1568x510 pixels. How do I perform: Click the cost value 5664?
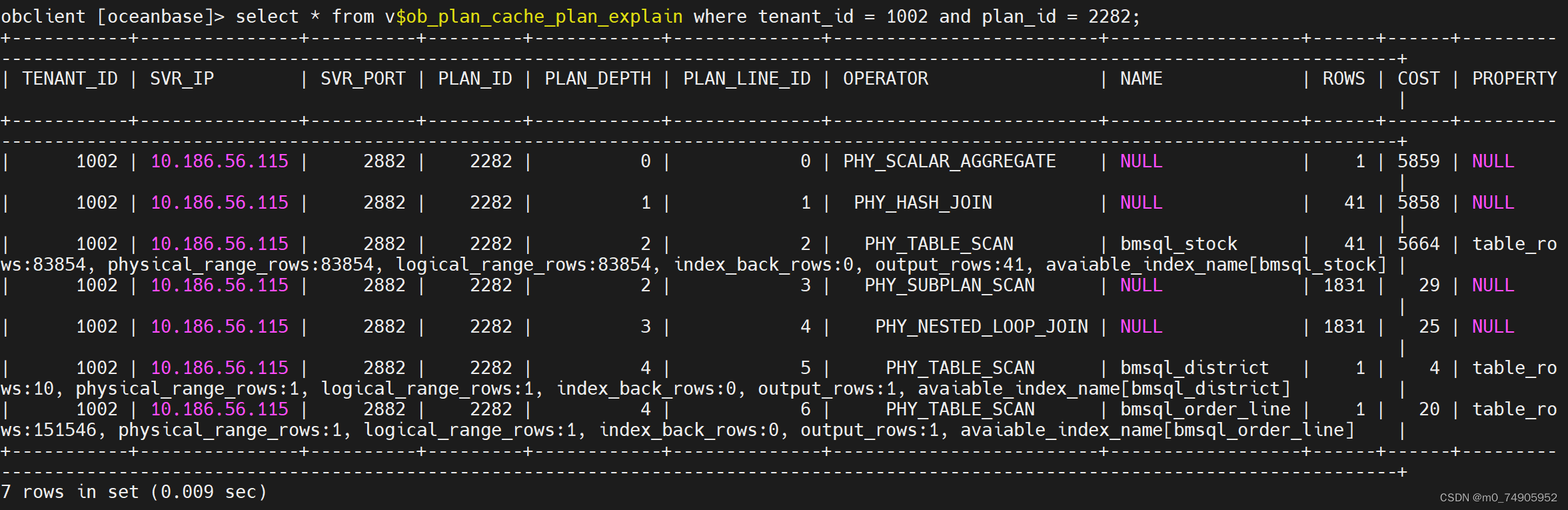click(x=1419, y=244)
